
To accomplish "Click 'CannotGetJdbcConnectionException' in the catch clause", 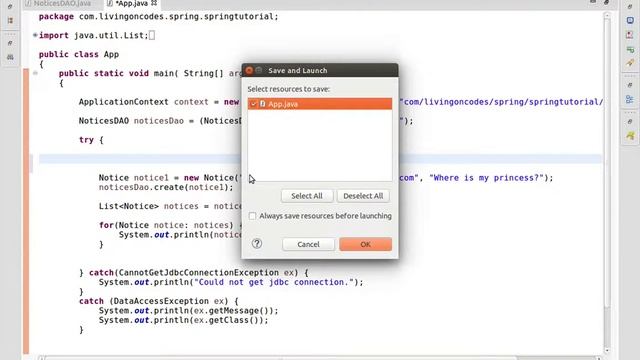I will pos(198,273).
